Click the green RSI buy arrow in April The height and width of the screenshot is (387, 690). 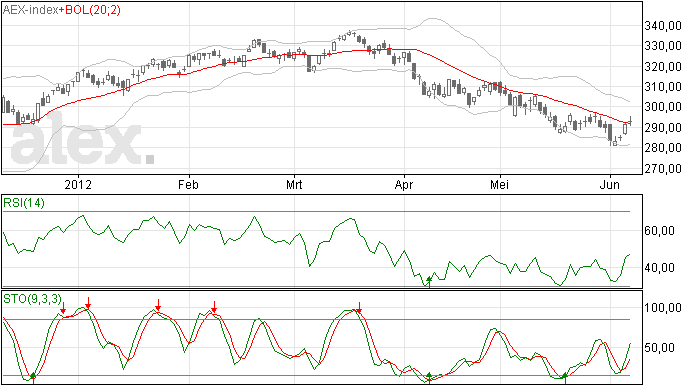pyautogui.click(x=429, y=282)
